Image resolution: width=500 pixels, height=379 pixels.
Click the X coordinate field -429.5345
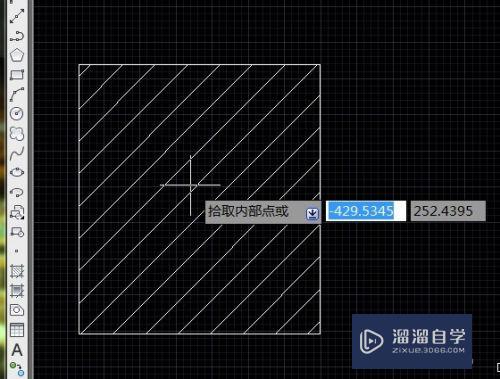pyautogui.click(x=366, y=211)
